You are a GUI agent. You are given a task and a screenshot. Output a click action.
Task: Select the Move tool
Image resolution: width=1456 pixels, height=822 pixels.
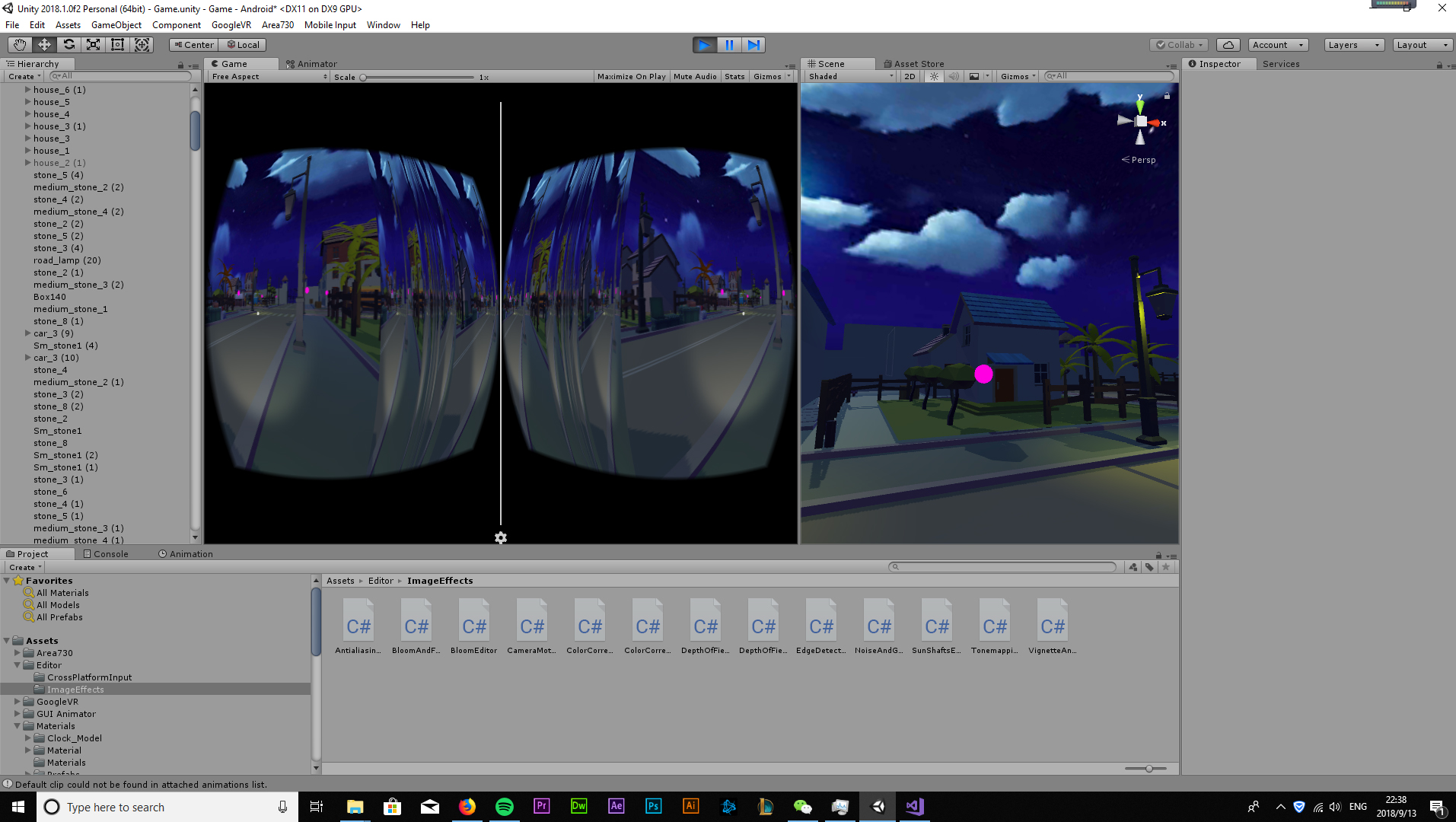tap(44, 45)
